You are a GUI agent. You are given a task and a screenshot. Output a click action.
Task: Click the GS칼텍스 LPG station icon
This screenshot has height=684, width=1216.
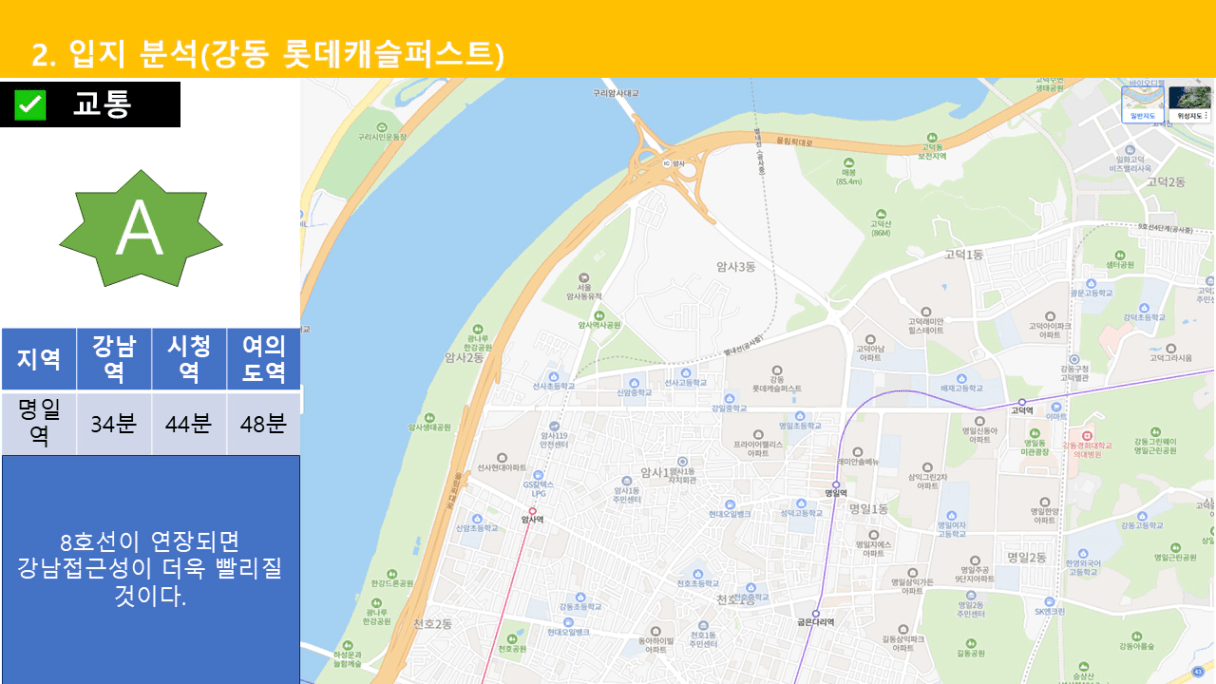coord(538,474)
